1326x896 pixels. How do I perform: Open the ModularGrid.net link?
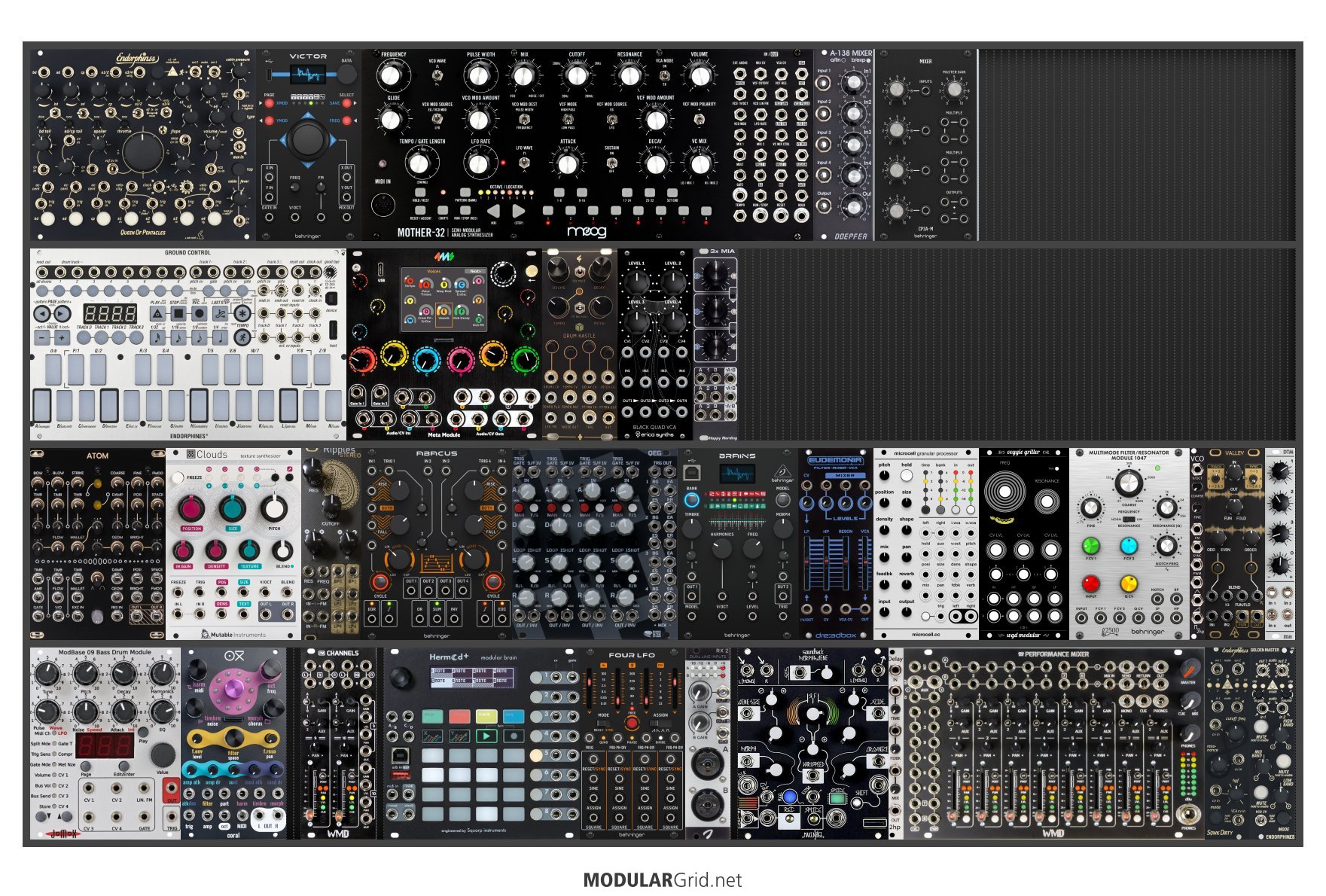coord(663,880)
